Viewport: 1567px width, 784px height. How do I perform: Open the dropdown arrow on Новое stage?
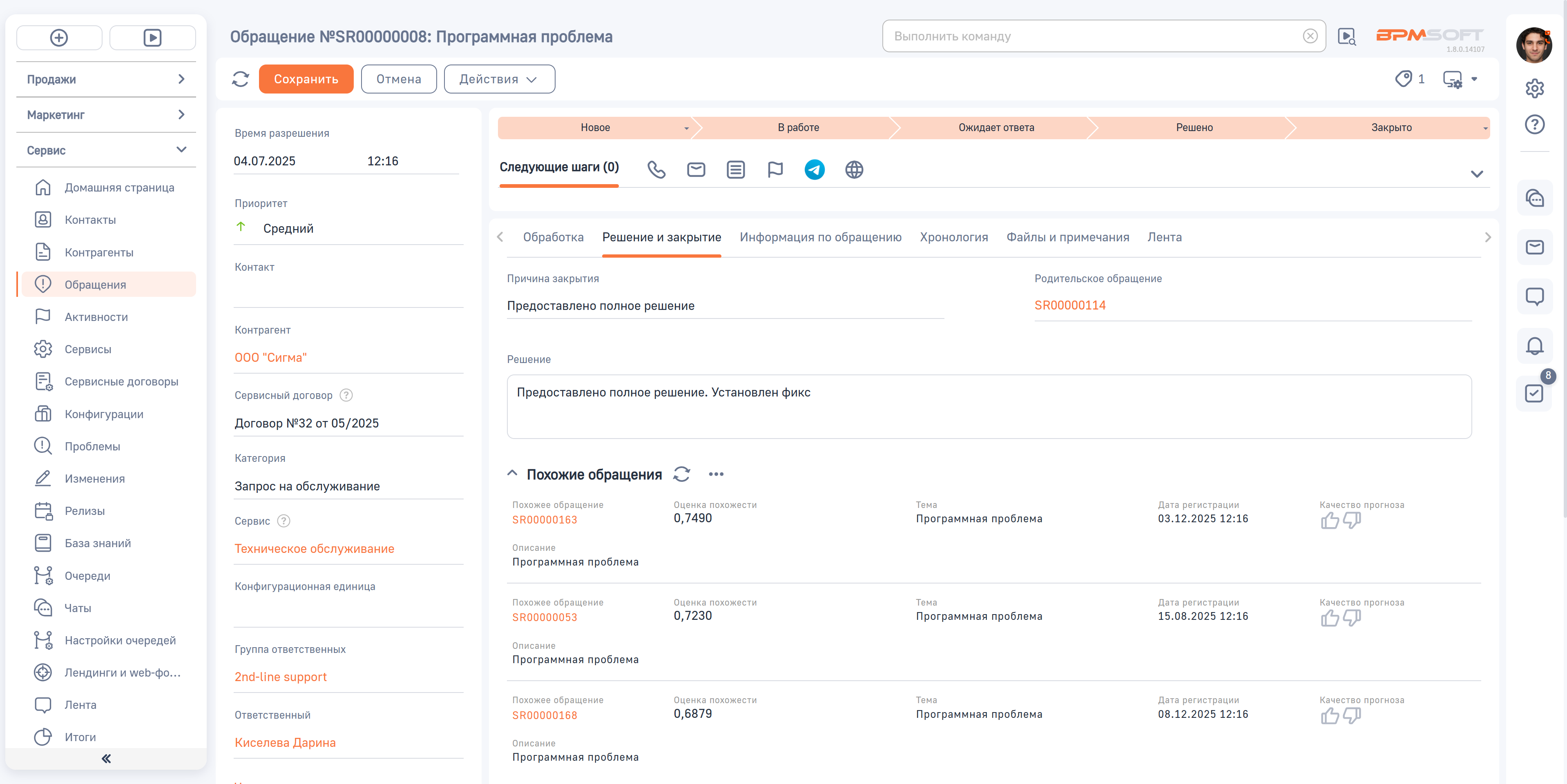coord(686,128)
